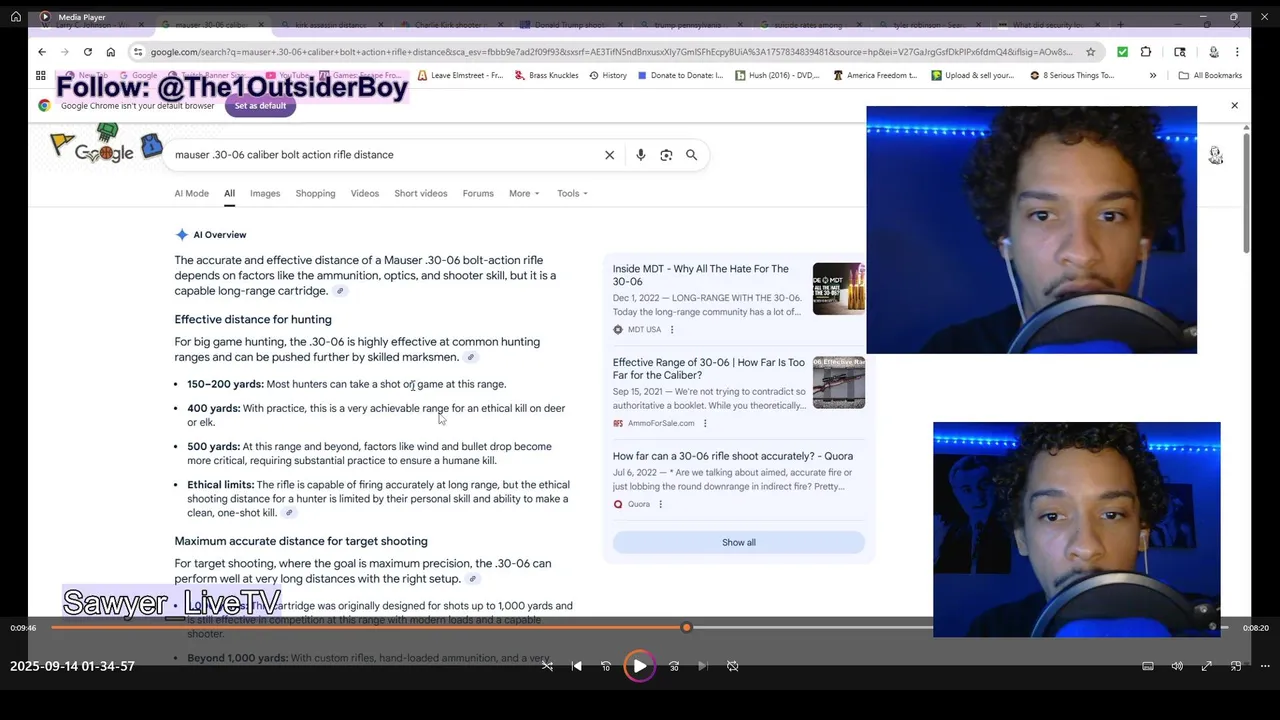Open subtitles and captions options
1280x720 pixels.
[1148, 666]
